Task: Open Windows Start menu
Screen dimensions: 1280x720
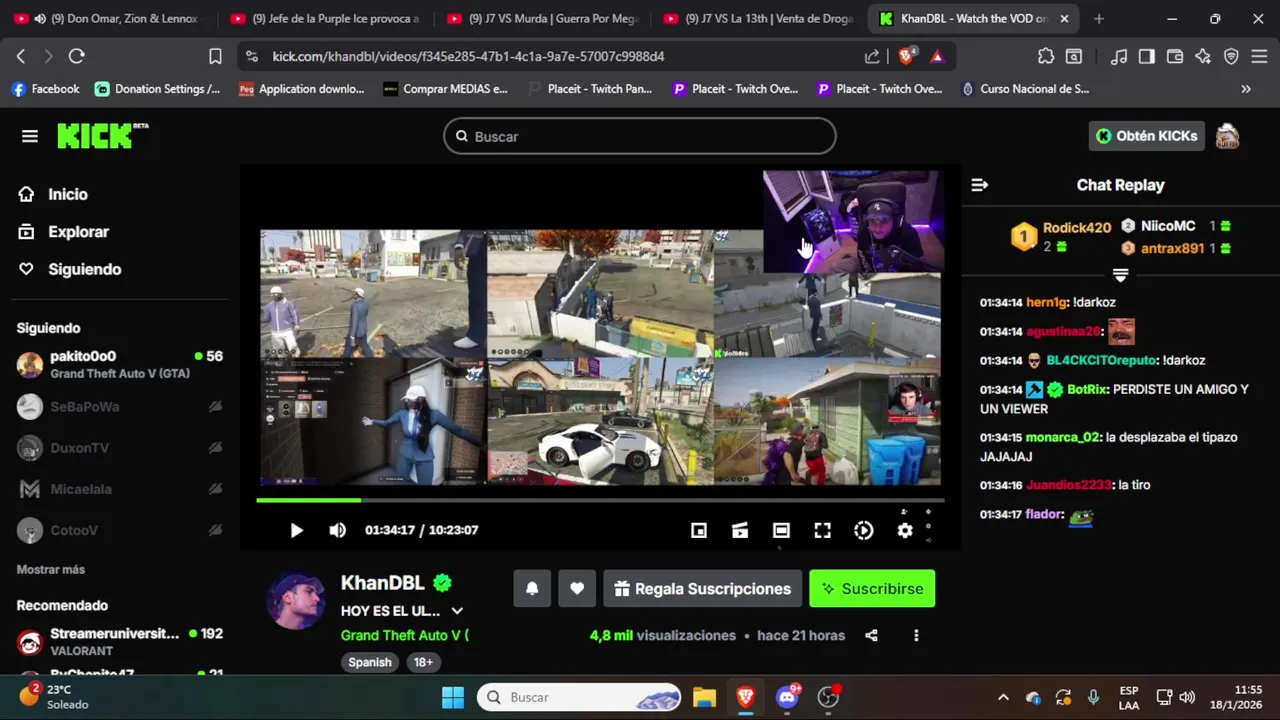Action: click(453, 697)
